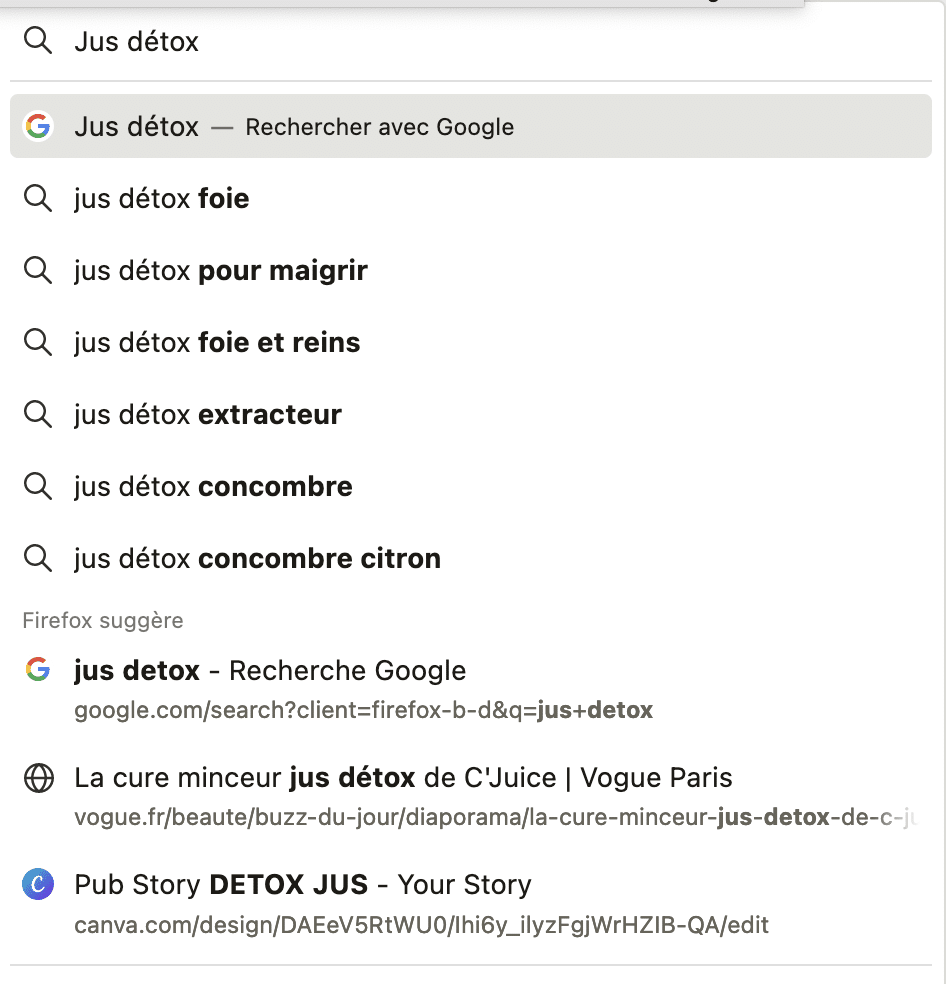The height and width of the screenshot is (984, 946).
Task: Click the globe icon beside the Vogue Paris result
Action: pos(38,778)
